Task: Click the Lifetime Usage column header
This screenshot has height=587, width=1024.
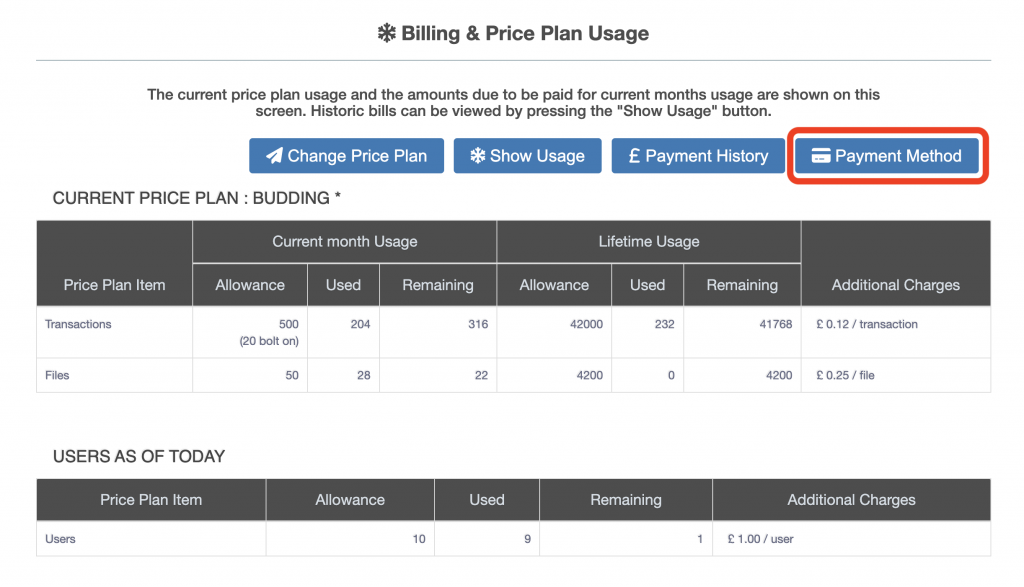Action: tap(649, 241)
